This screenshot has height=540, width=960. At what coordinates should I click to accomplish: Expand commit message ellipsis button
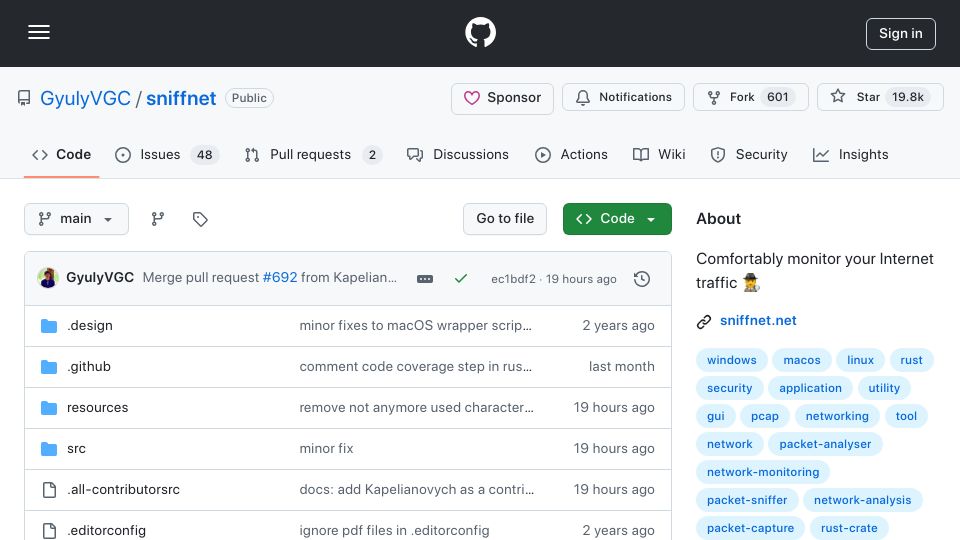coord(425,279)
